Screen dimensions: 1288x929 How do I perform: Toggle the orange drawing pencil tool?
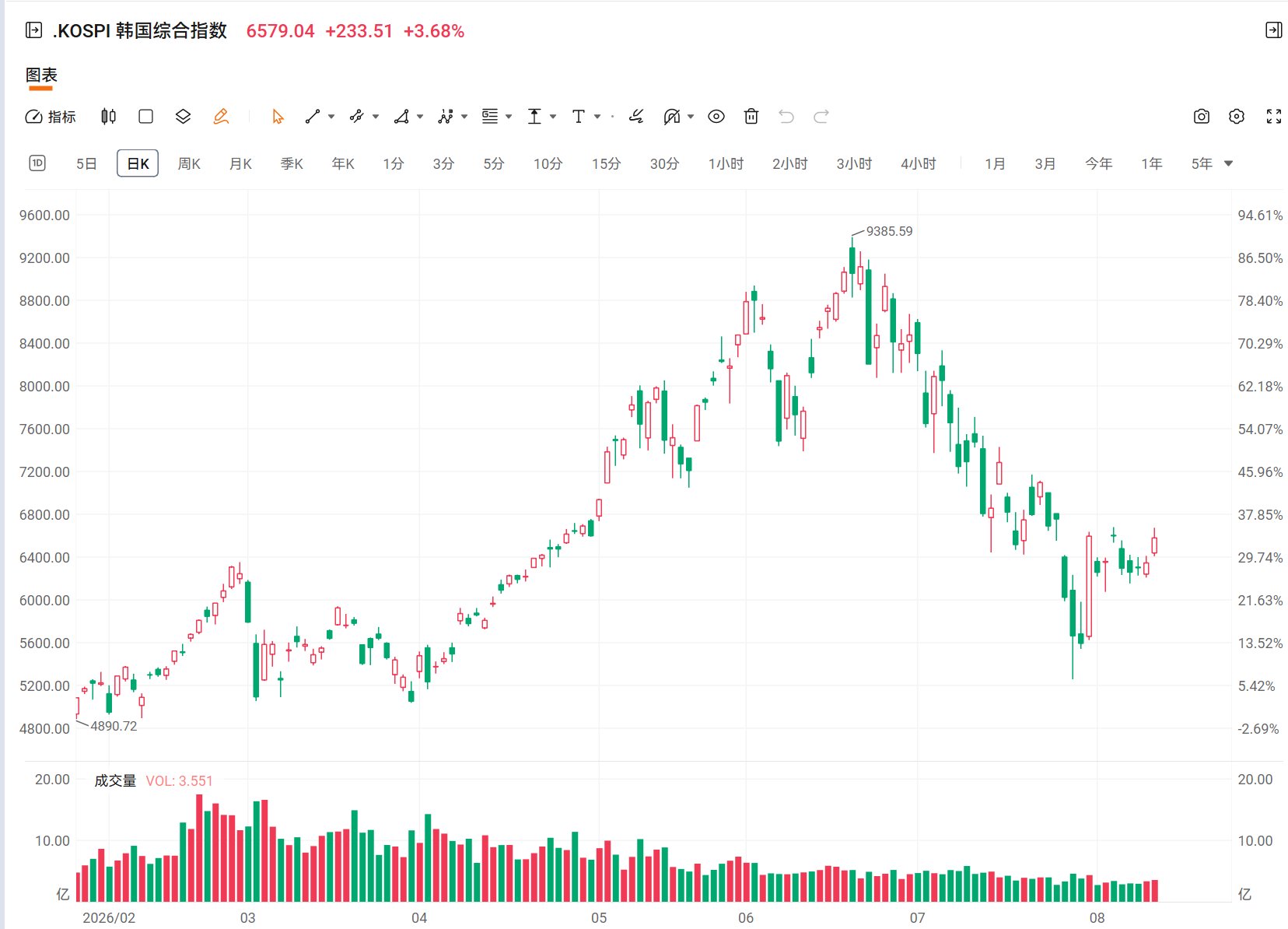point(221,117)
